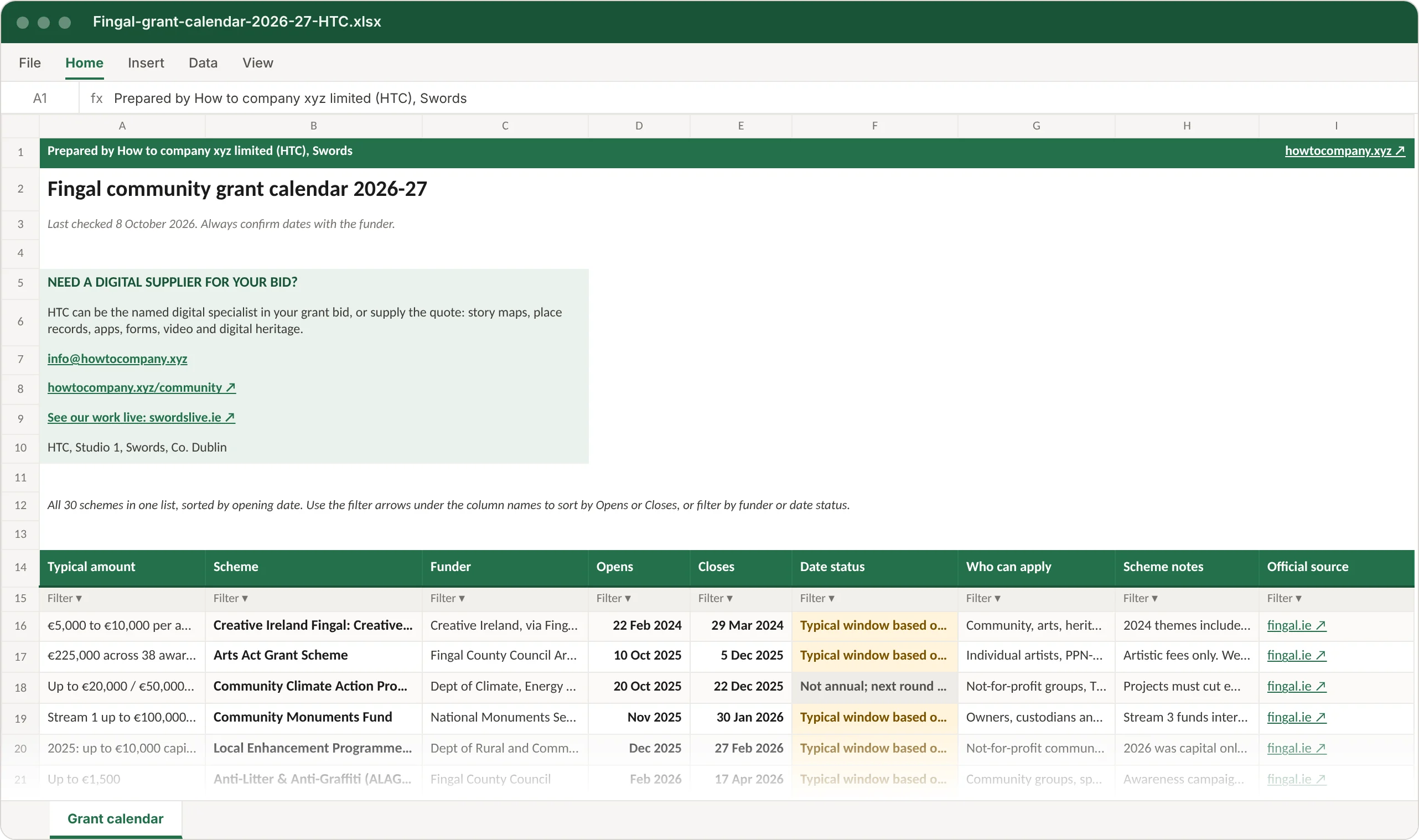This screenshot has height=840, width=1419.
Task: Click the Not annual; next round status cell
Action: coord(875,687)
